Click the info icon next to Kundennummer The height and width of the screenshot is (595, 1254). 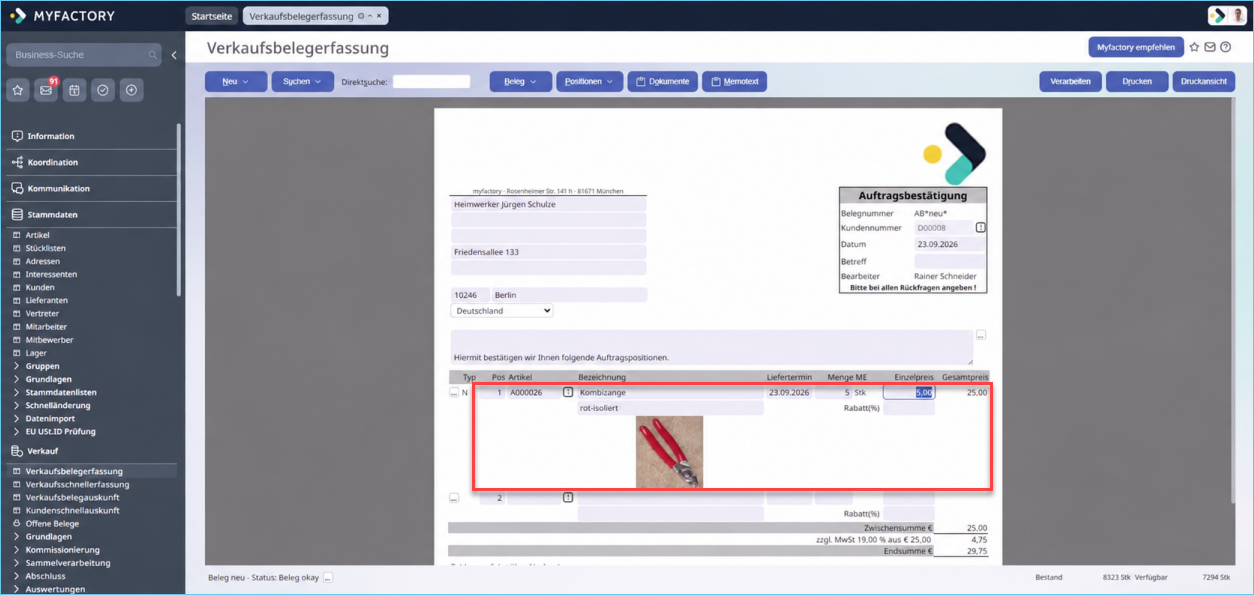click(980, 228)
